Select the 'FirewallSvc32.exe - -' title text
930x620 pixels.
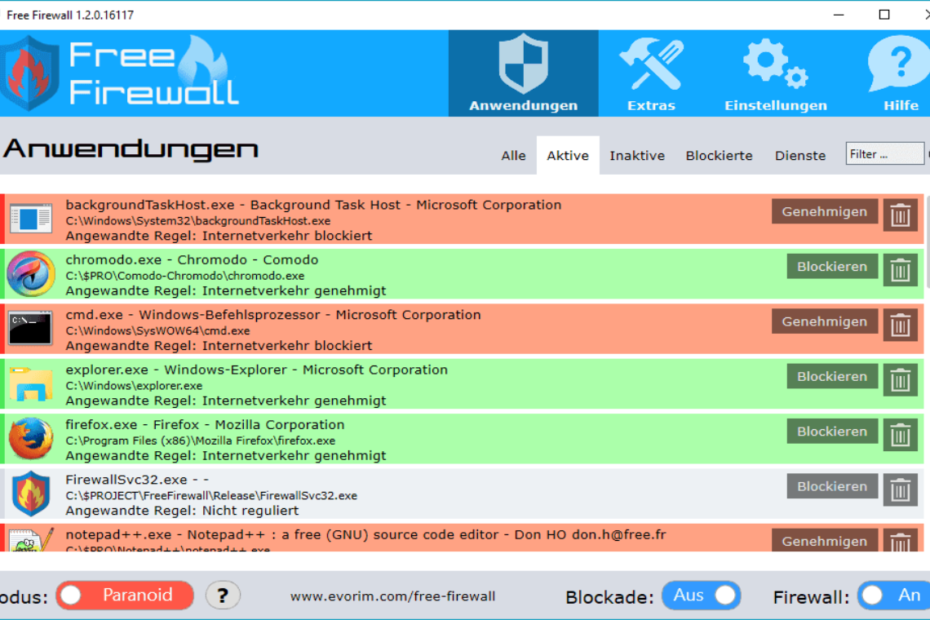tap(137, 479)
